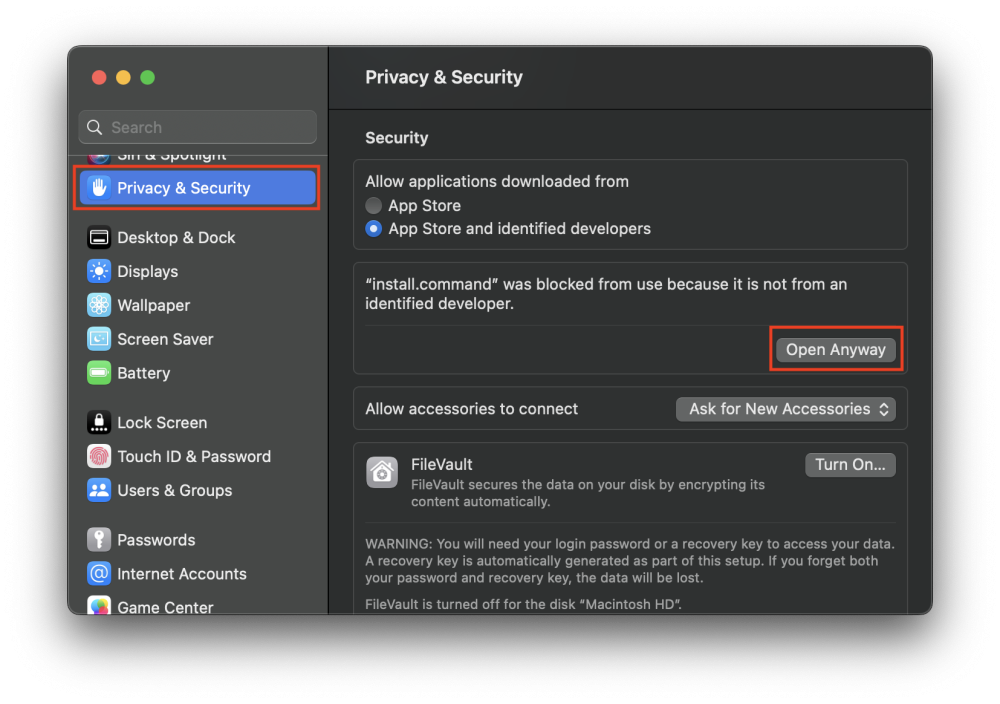This screenshot has height=704, width=1000.
Task: Click the Screen Saver icon
Action: (99, 340)
